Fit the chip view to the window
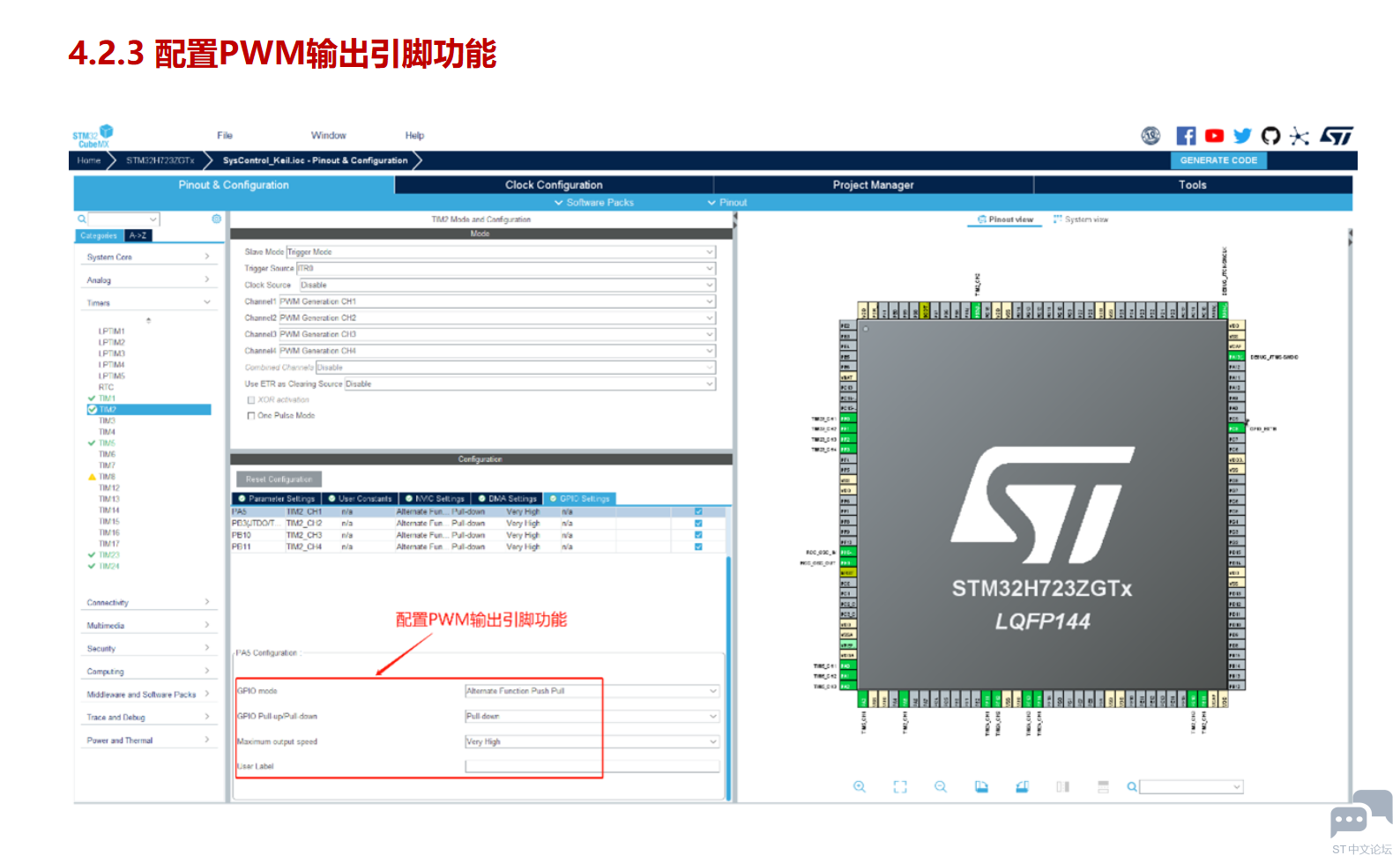 [x=899, y=786]
